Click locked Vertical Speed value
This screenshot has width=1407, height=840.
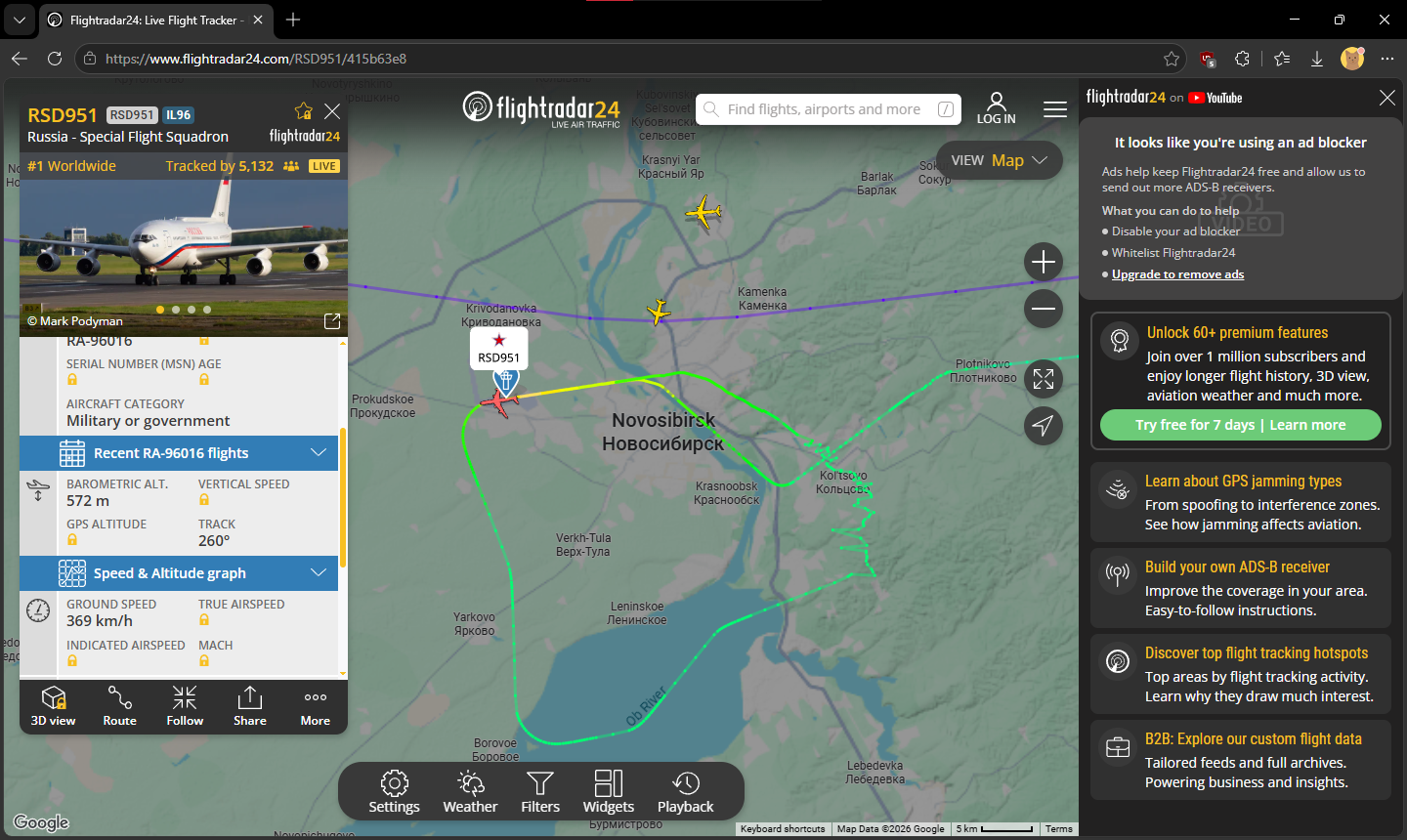pyautogui.click(x=204, y=500)
